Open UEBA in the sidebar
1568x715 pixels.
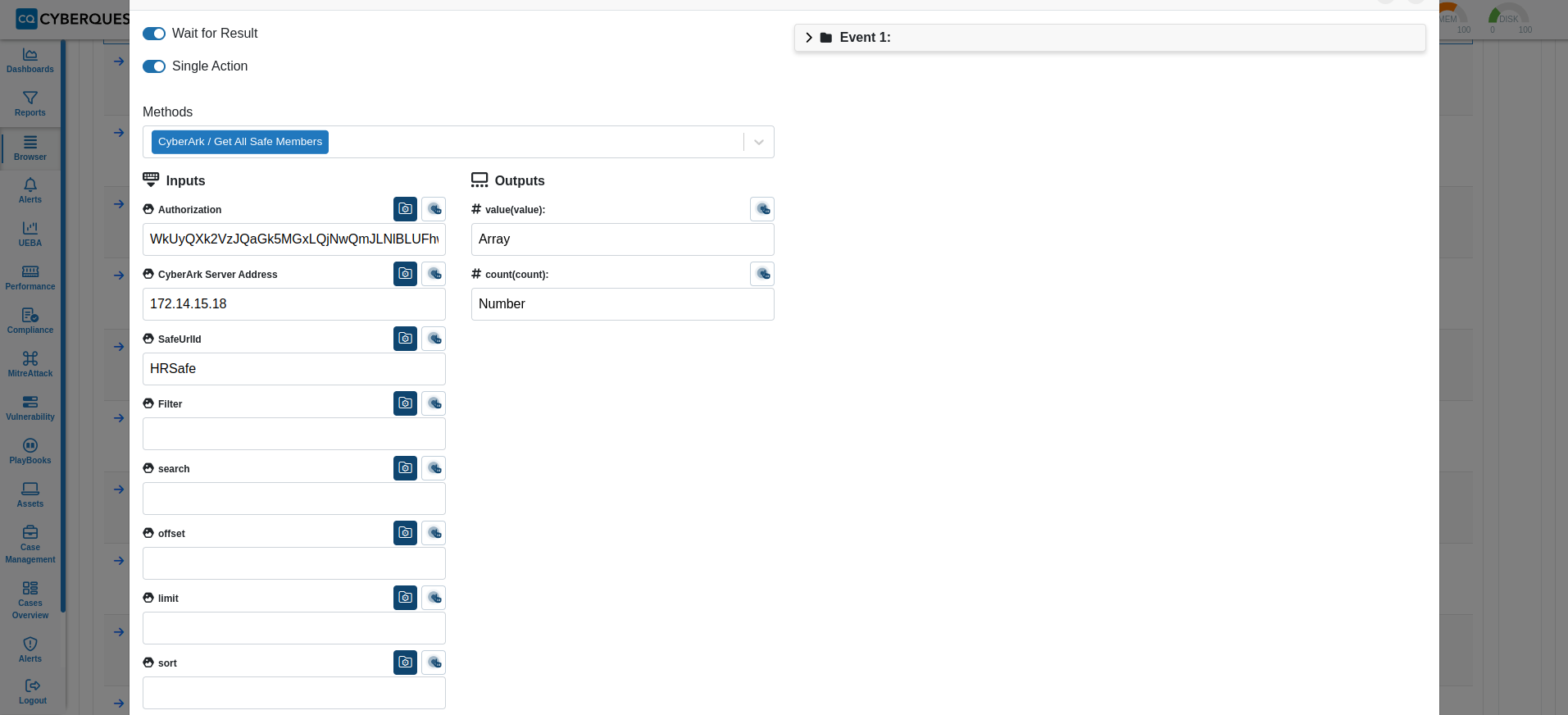(x=30, y=235)
